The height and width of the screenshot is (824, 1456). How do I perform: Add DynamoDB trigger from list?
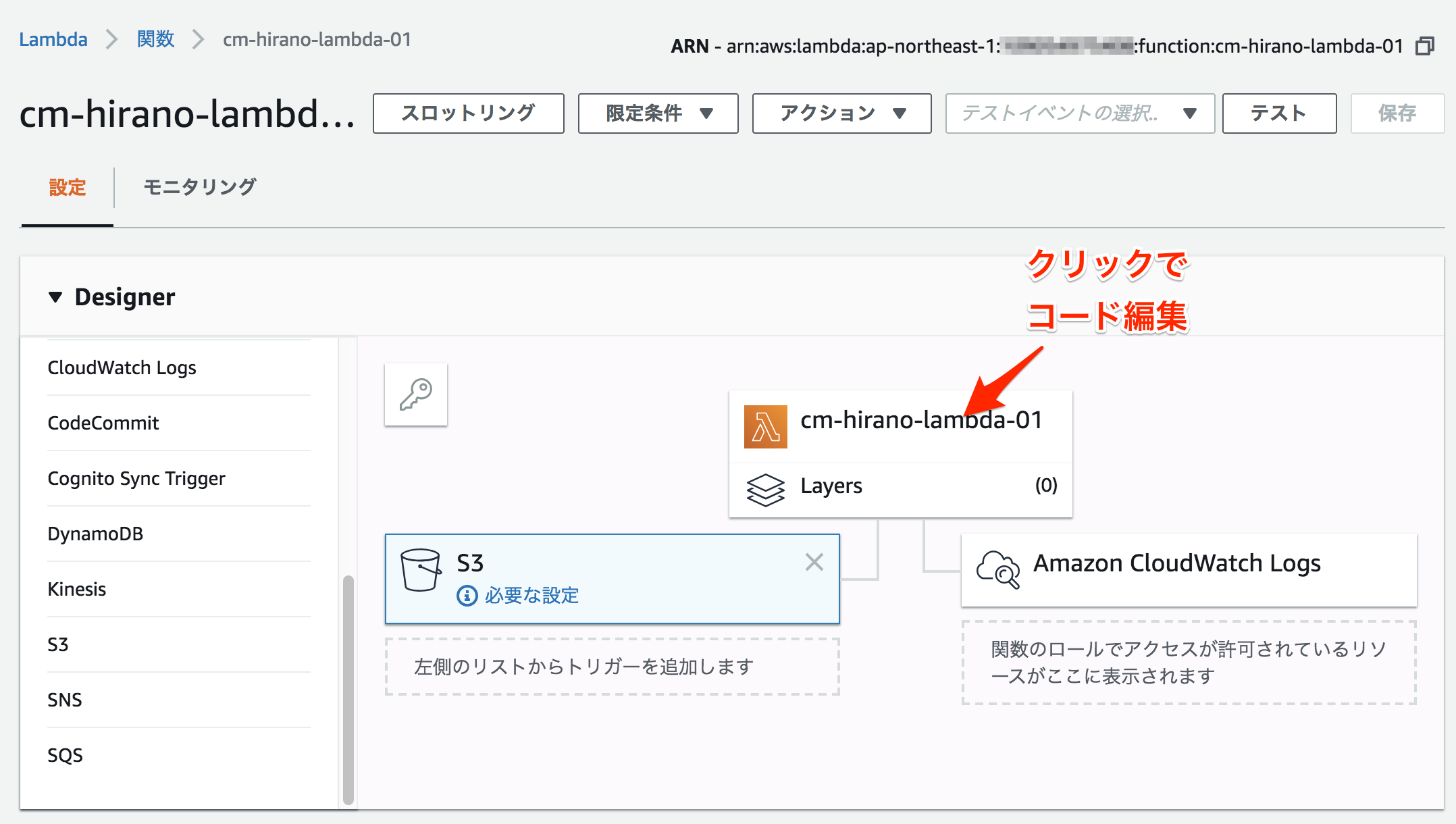point(179,534)
